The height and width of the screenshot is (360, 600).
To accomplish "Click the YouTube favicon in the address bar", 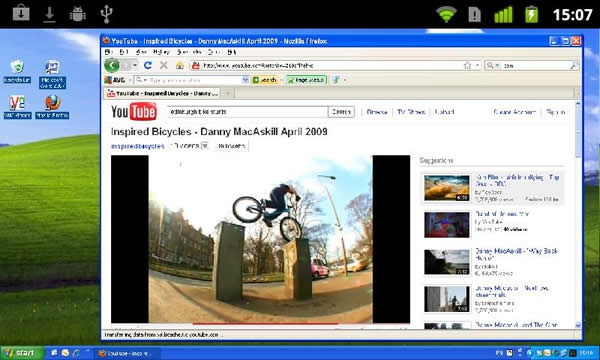I will point(196,66).
